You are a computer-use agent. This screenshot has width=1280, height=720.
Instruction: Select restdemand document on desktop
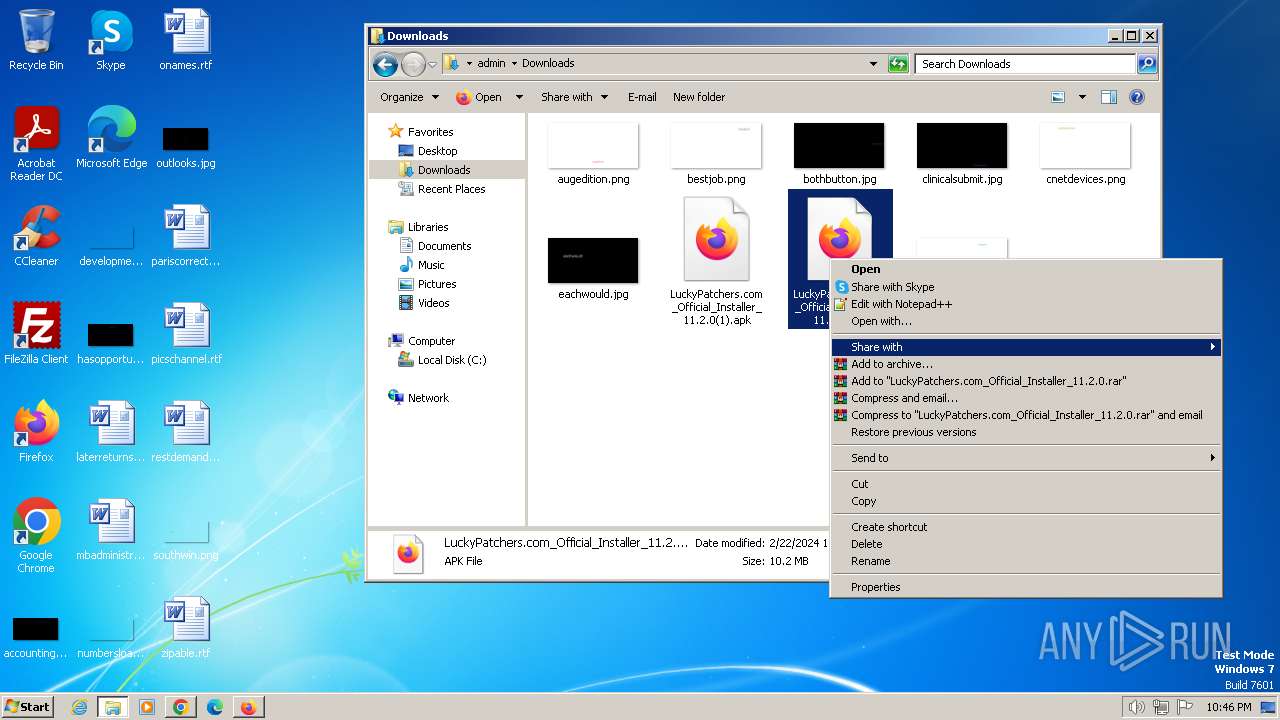[x=186, y=432]
